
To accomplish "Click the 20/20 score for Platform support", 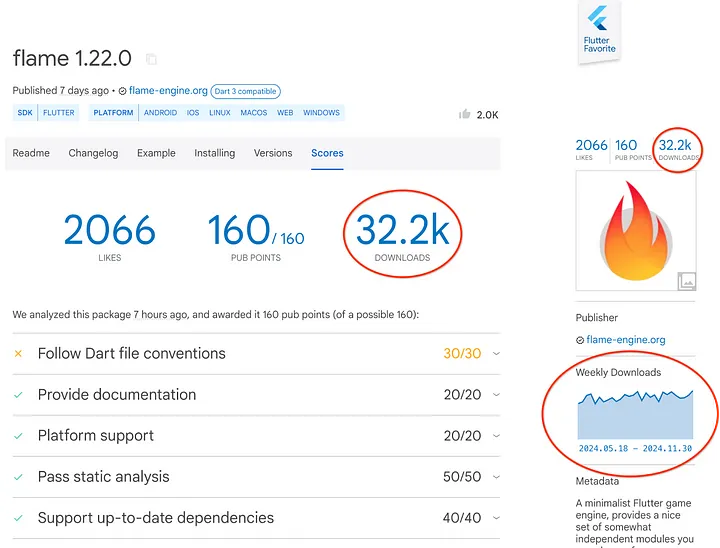I will 462,435.
